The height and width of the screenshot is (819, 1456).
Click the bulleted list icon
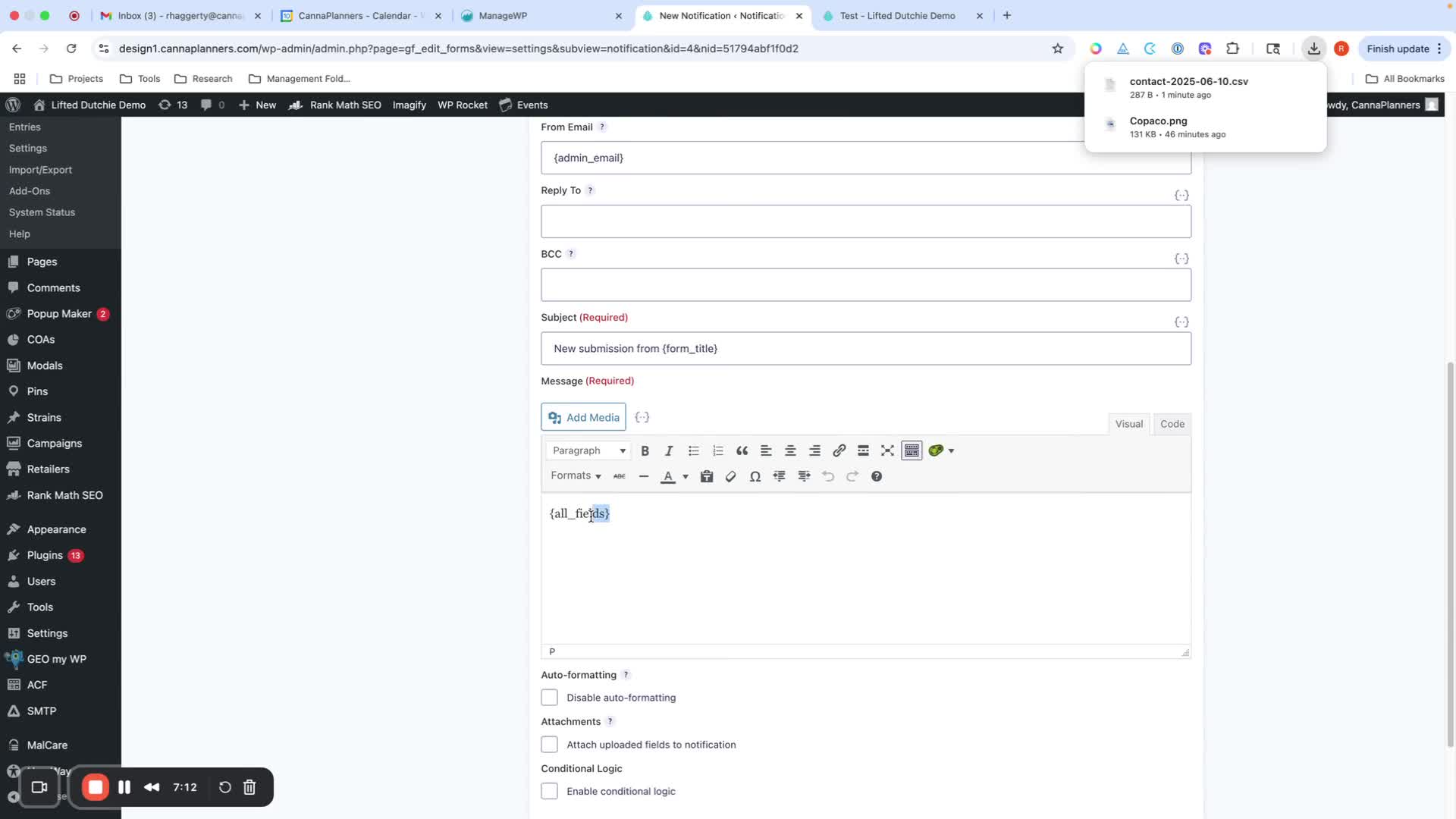click(693, 450)
